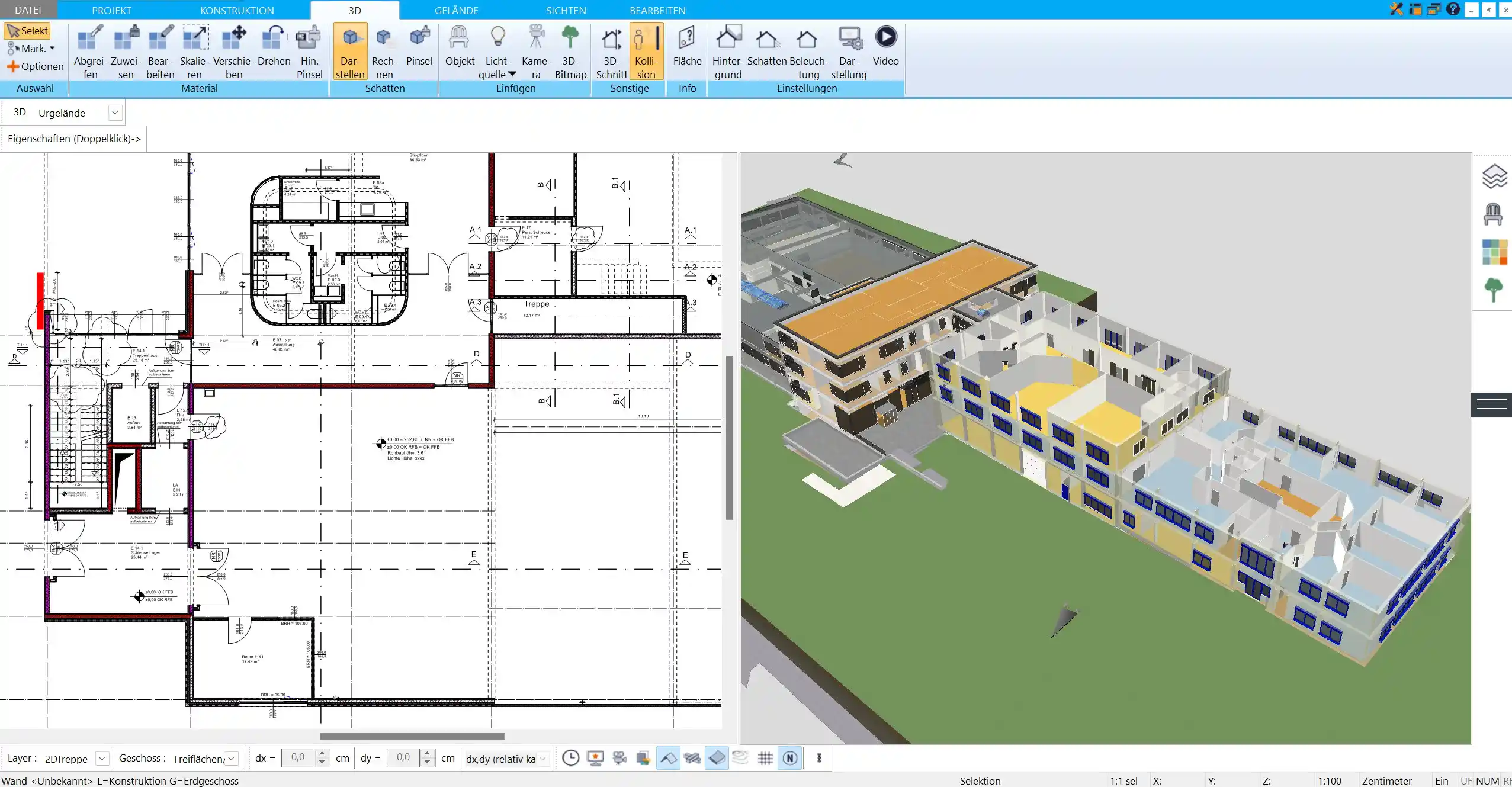Choose the Zuweisen material assign tool
Screen dimensions: 1512x787
[126, 52]
